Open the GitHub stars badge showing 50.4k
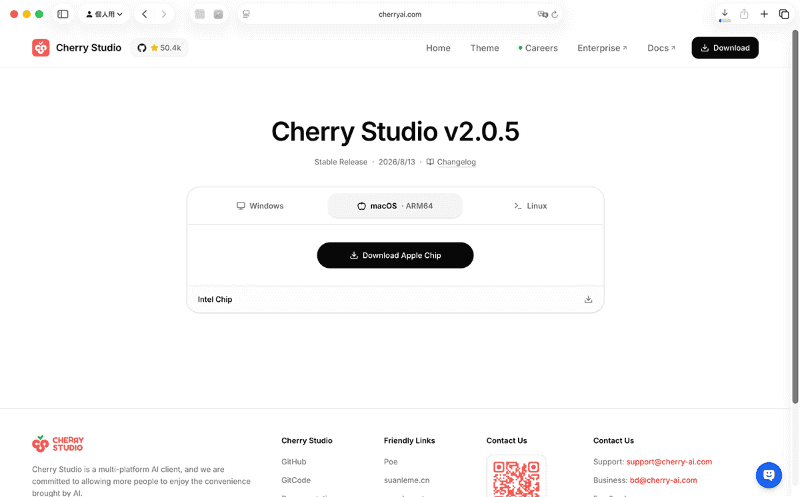This screenshot has height=497, width=800. click(159, 48)
